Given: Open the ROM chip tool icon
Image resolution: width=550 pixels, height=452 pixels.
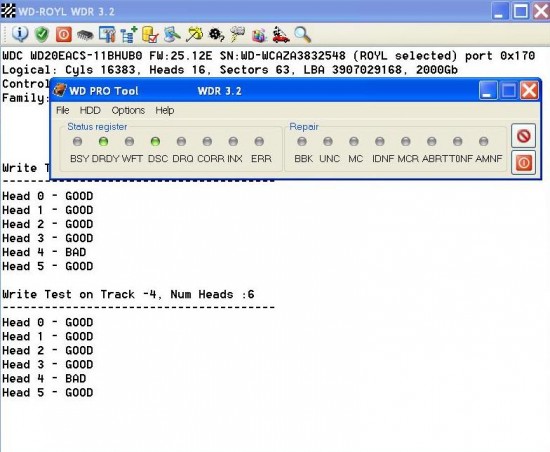Looking at the screenshot, I should click(x=85, y=35).
